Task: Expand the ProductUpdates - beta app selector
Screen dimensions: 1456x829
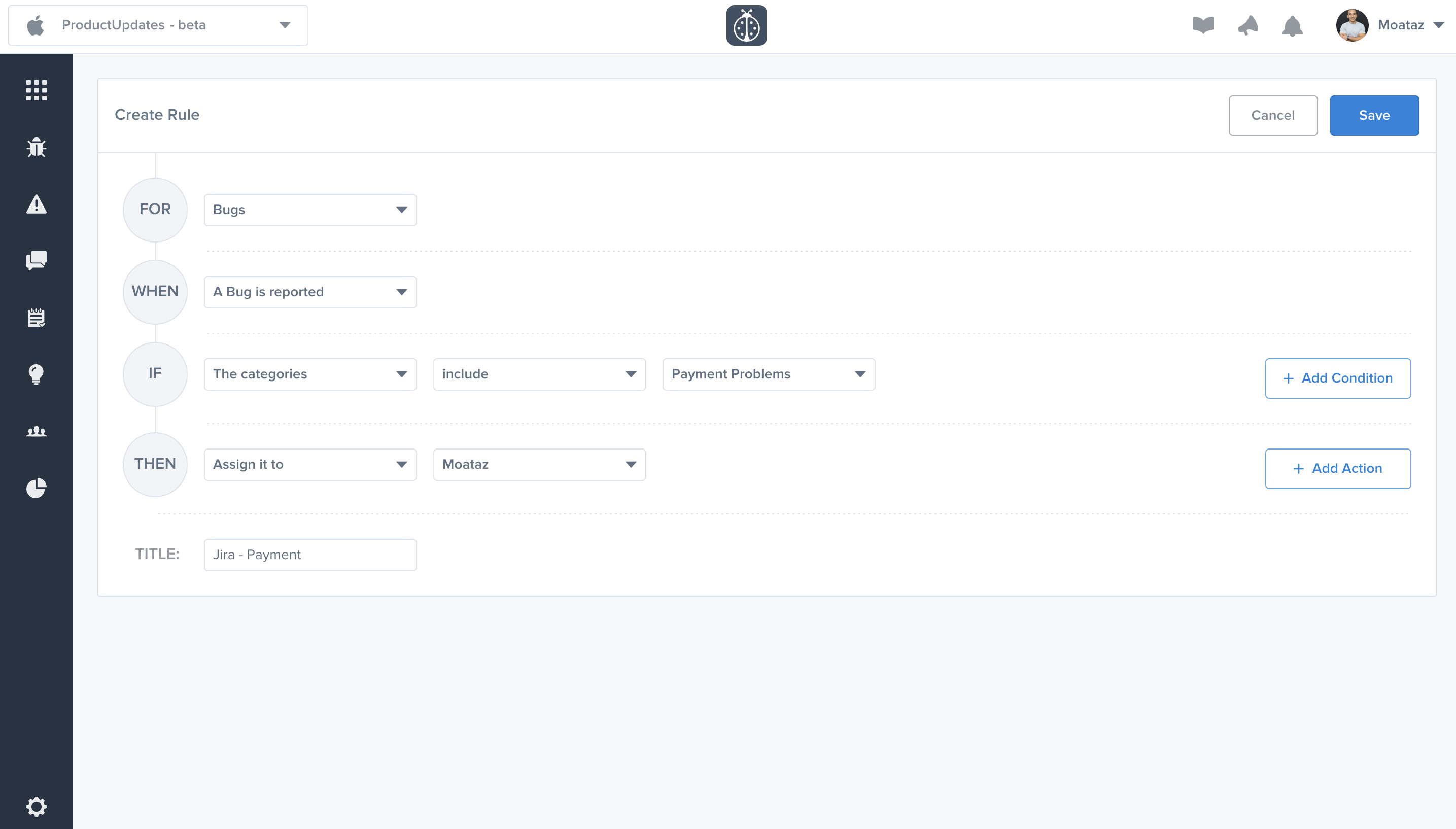Action: [158, 26]
